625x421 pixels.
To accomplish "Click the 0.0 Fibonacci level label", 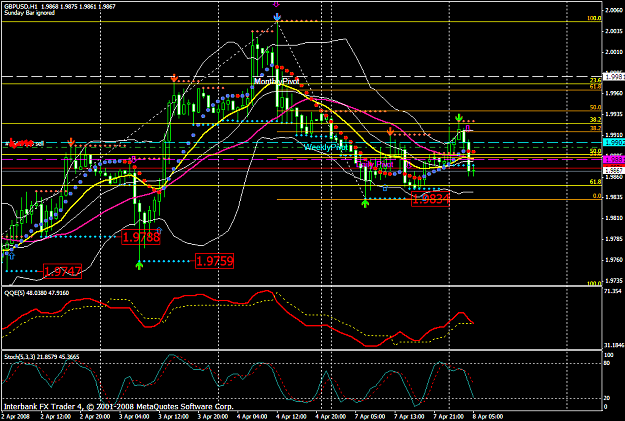I will [x=597, y=196].
